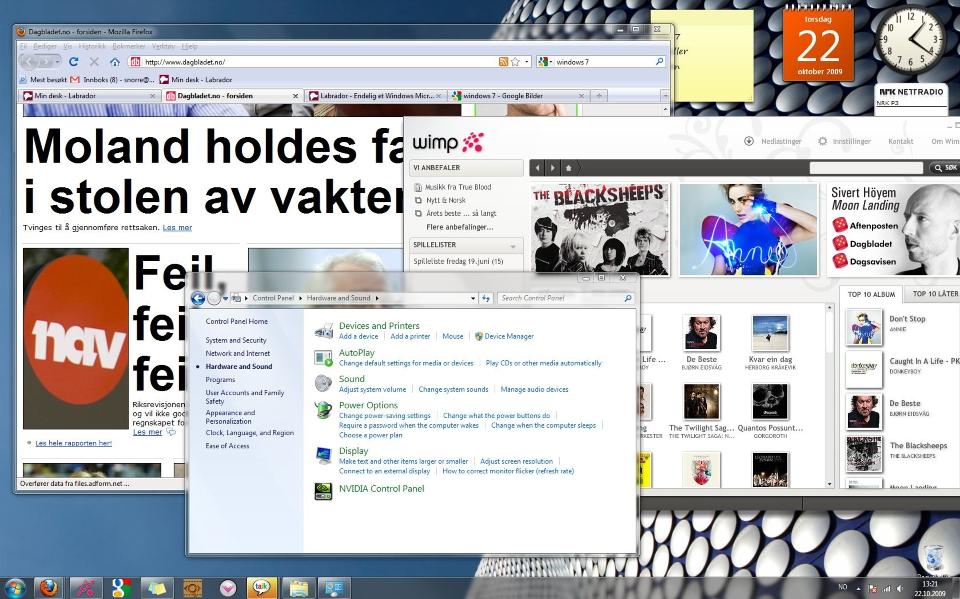960x599 pixels.
Task: Switch to Labrador - Endelig et Windows tab
Action: click(375, 96)
